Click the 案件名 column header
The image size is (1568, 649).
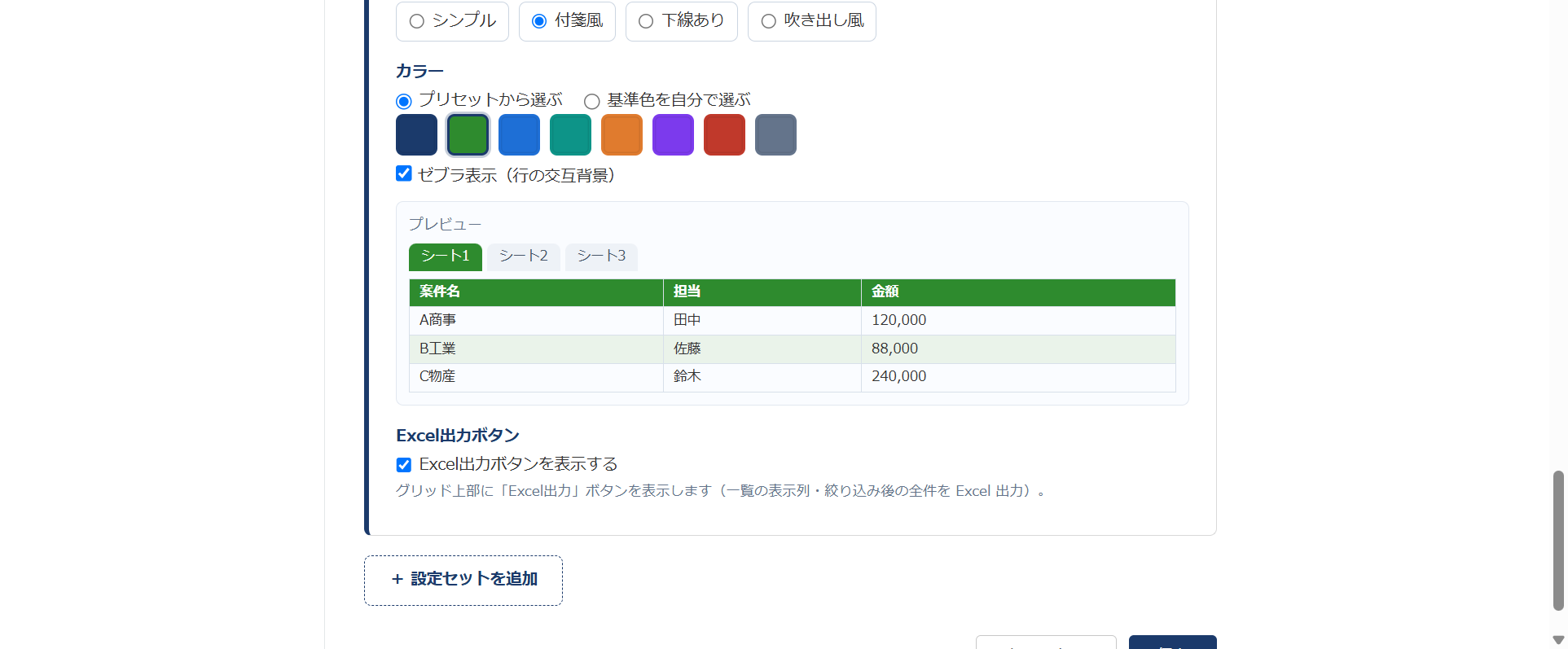pyautogui.click(x=536, y=292)
